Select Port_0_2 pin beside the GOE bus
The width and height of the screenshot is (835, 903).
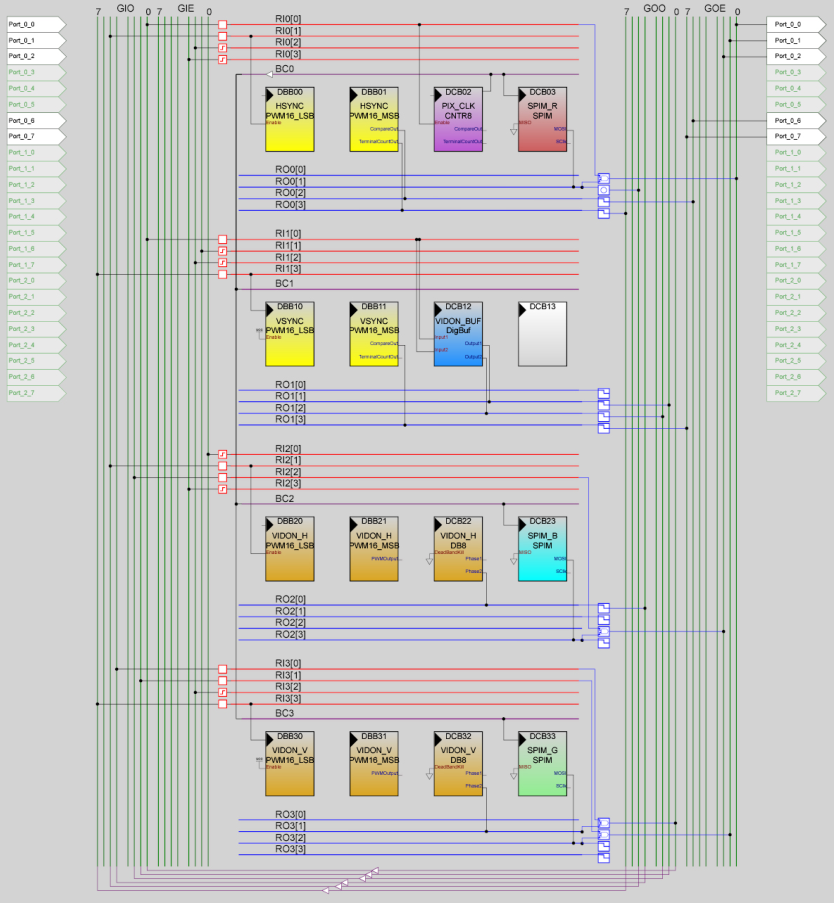pos(796,56)
